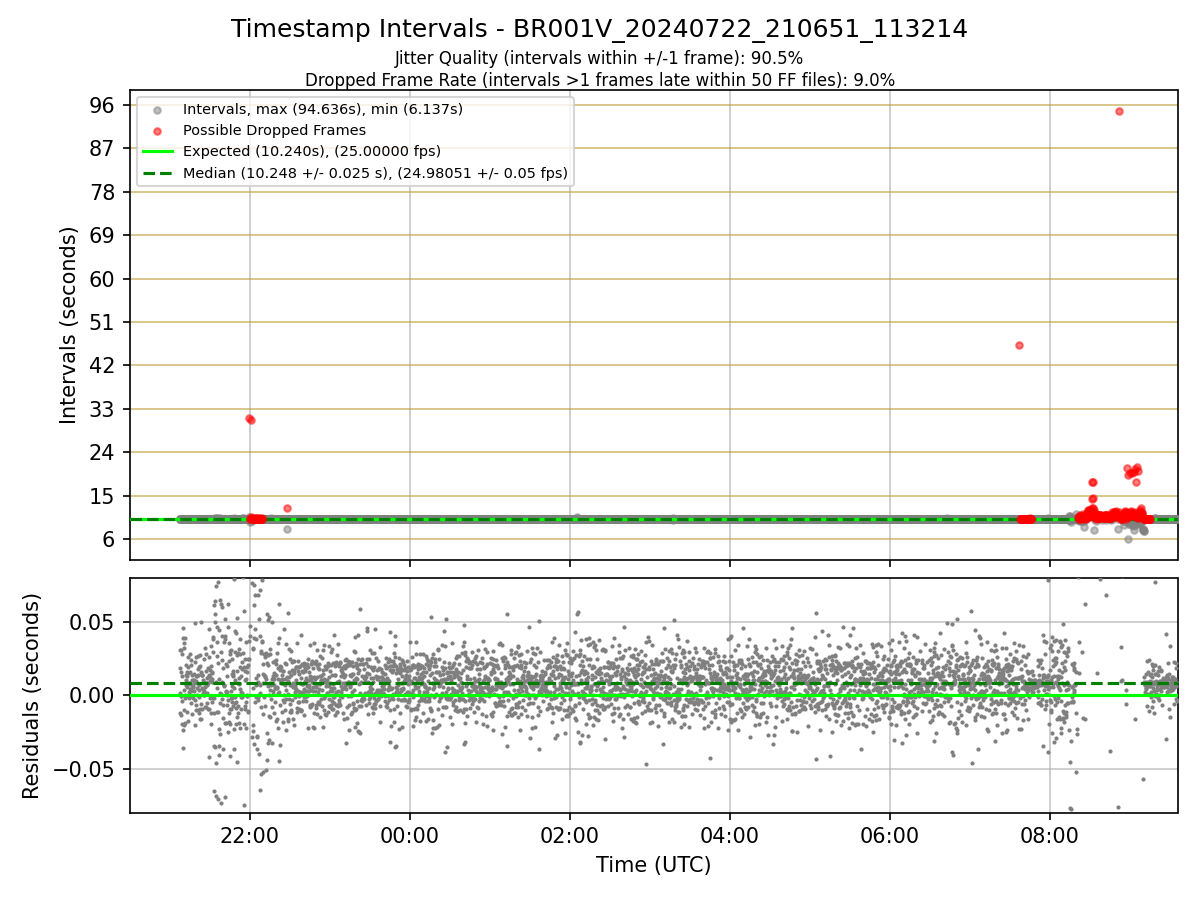Click the 6 y-axis tick label
This screenshot has height=900, width=1200.
[109, 539]
